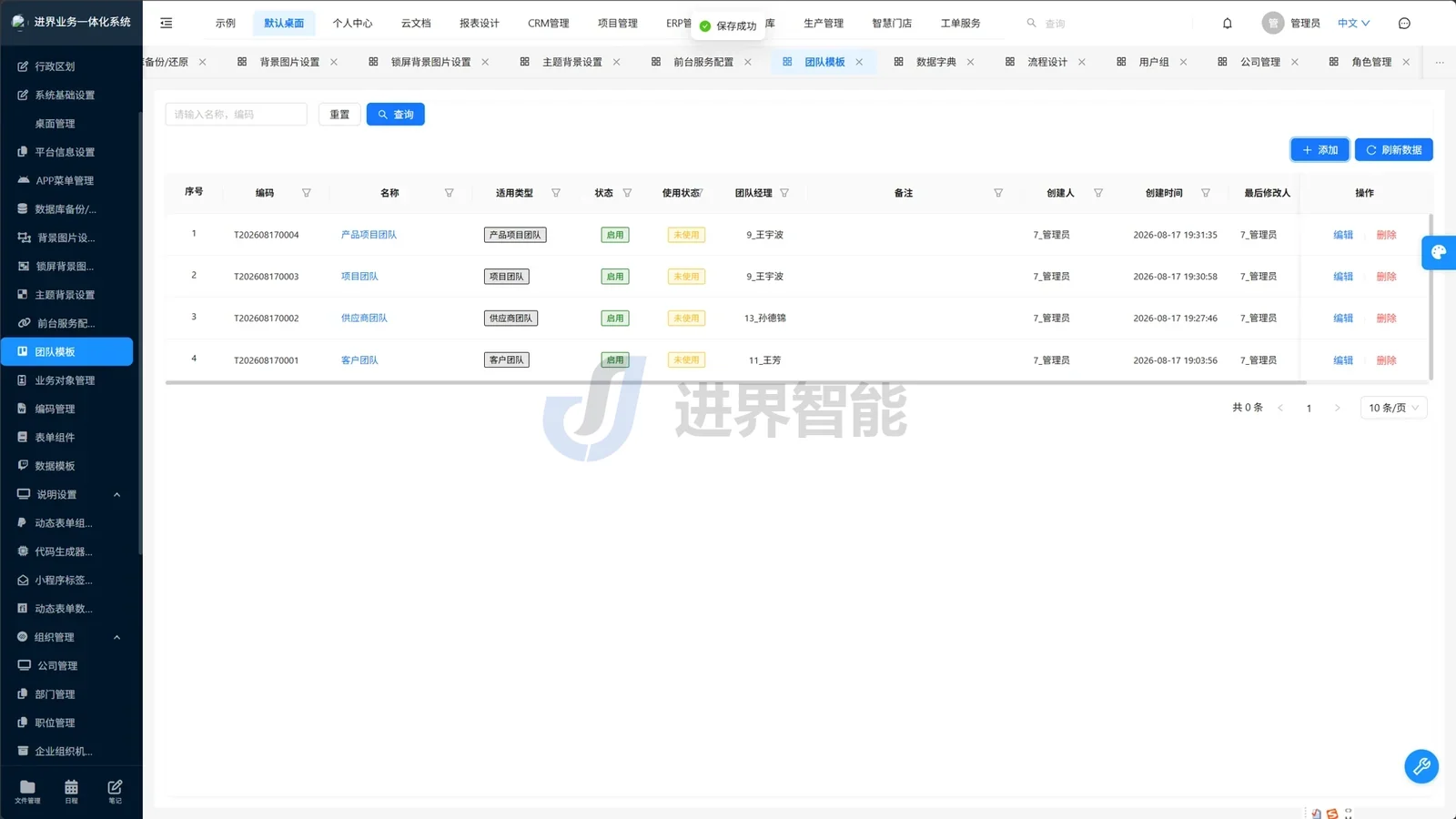The height and width of the screenshot is (819, 1456).
Task: Filter the 状态 column
Action: point(627,193)
